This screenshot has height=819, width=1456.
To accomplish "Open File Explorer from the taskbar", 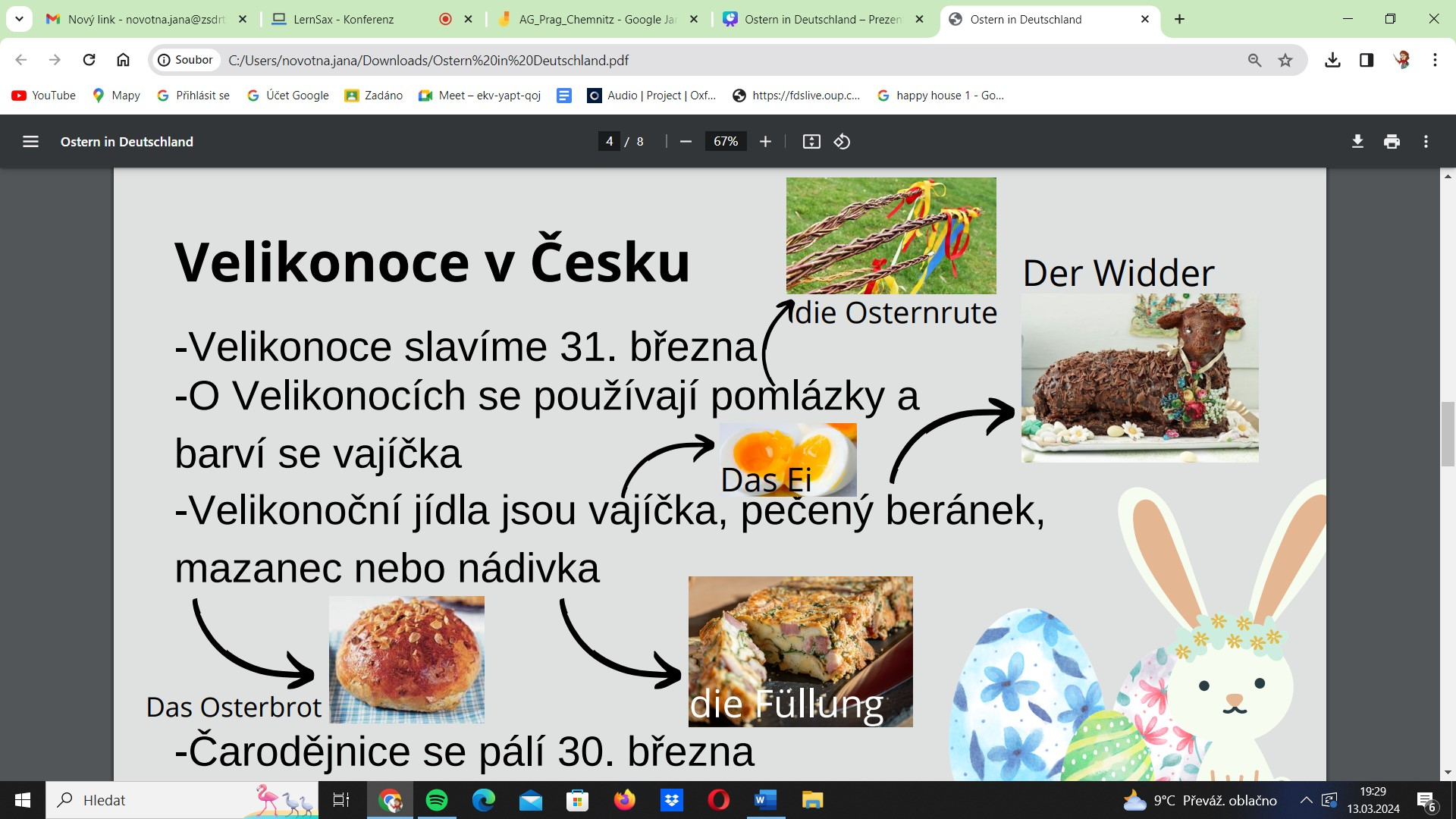I will click(813, 800).
